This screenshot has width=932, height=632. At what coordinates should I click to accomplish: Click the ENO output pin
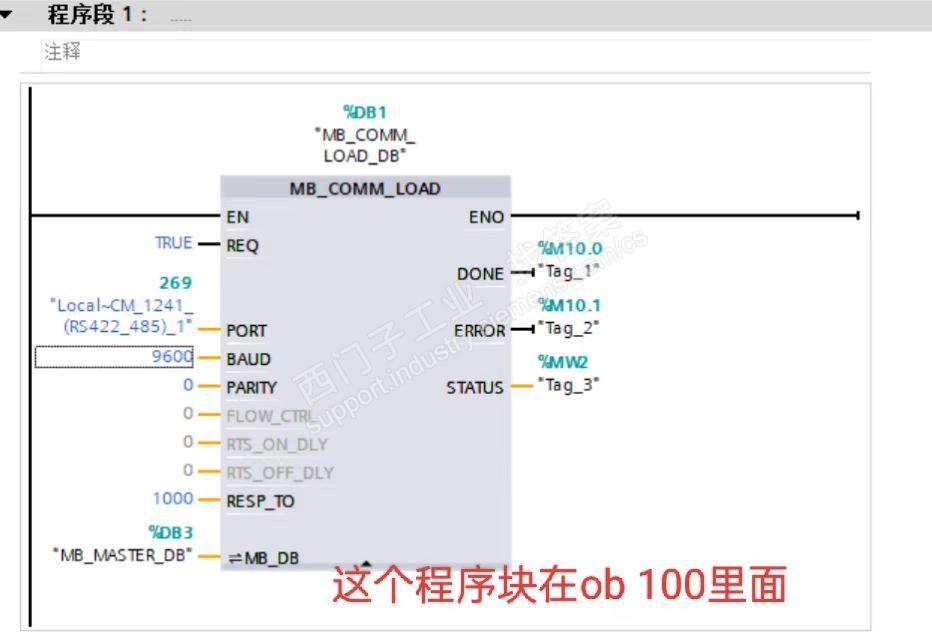click(486, 217)
